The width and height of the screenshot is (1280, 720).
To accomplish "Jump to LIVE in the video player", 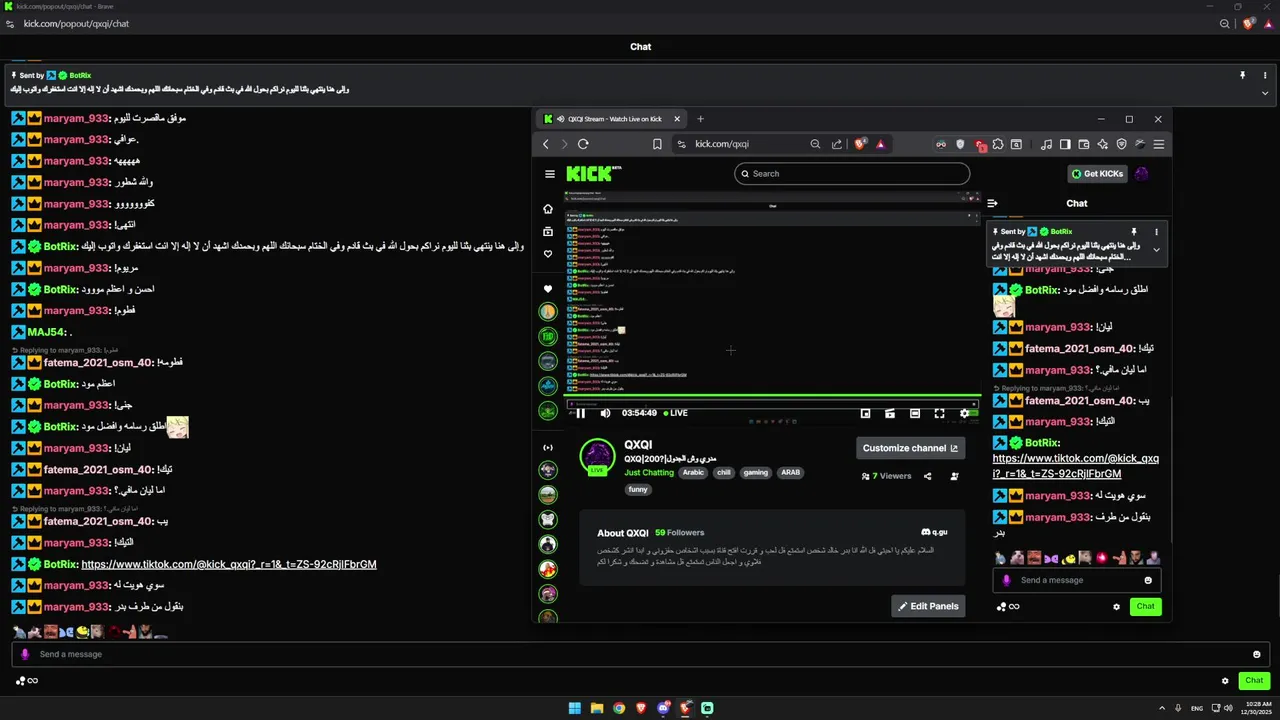I will (x=675, y=413).
